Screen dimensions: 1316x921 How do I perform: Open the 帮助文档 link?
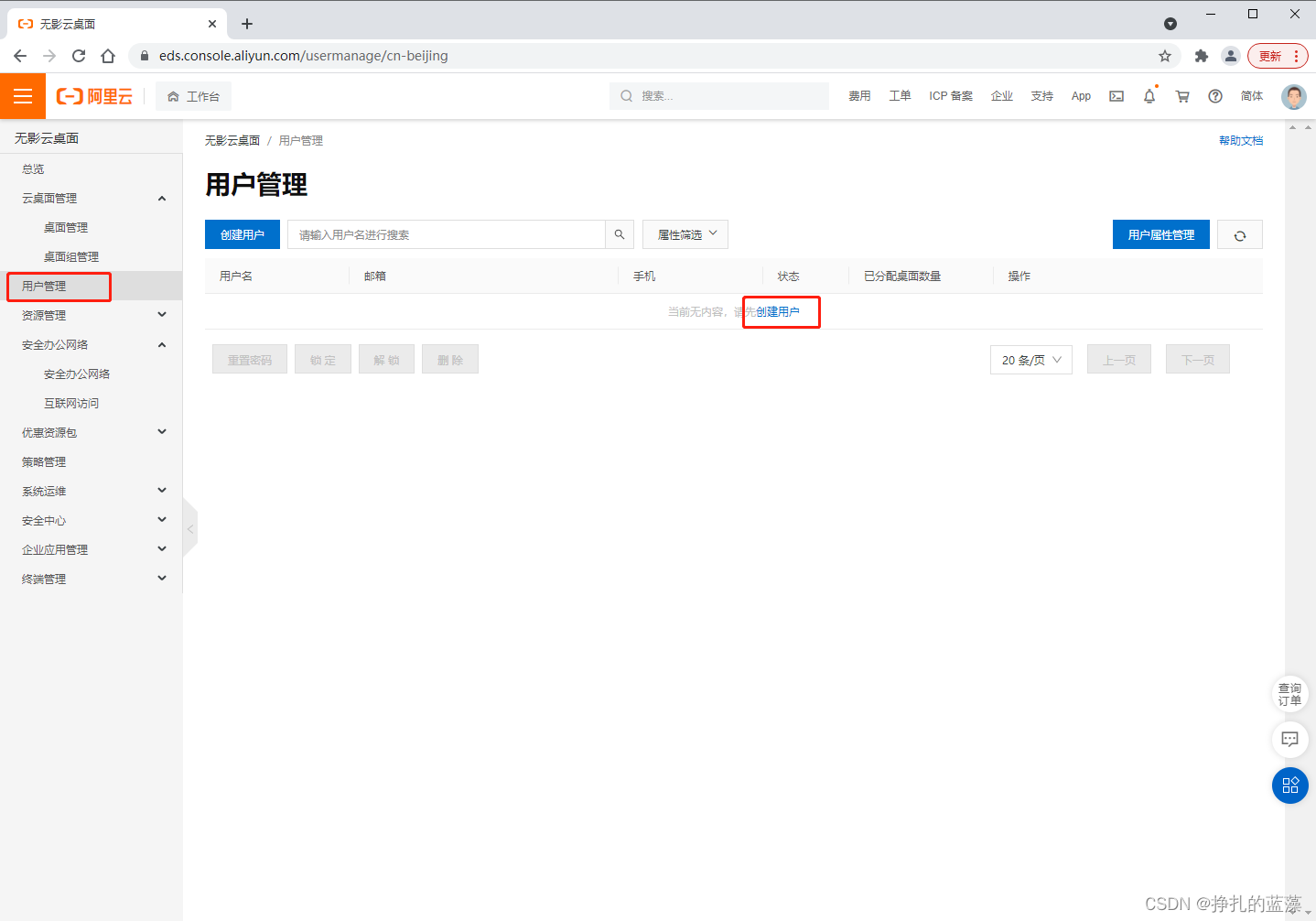pyautogui.click(x=1241, y=140)
